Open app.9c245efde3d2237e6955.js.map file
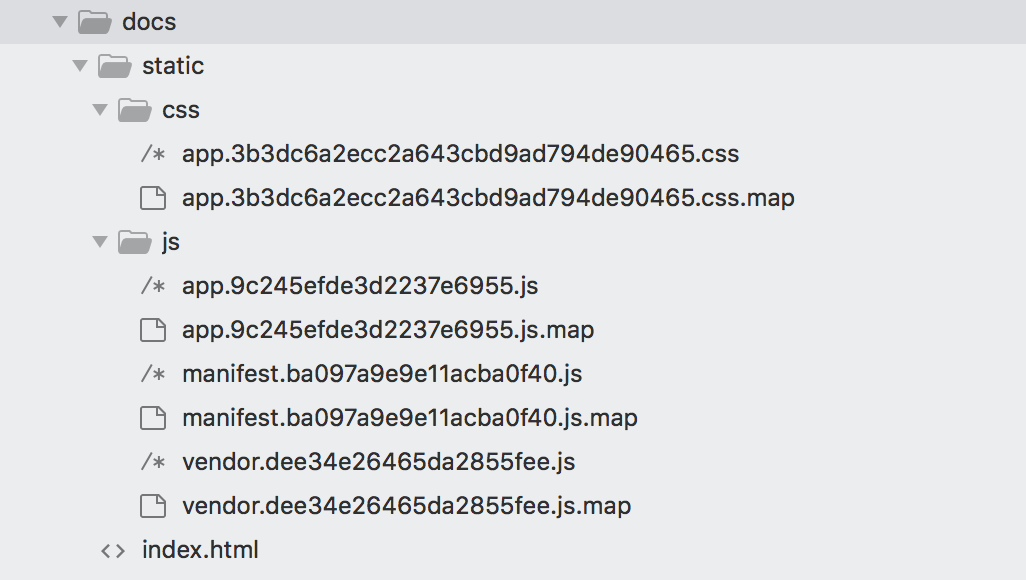 coord(388,330)
